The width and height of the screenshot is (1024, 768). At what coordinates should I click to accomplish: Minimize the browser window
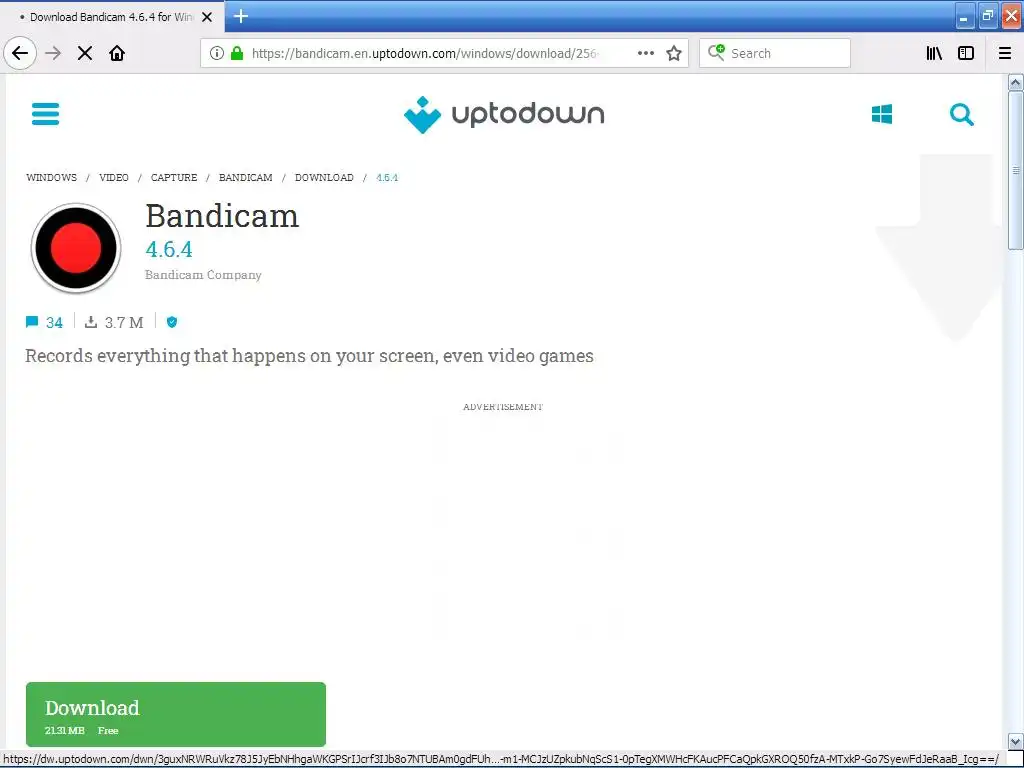[x=965, y=17]
